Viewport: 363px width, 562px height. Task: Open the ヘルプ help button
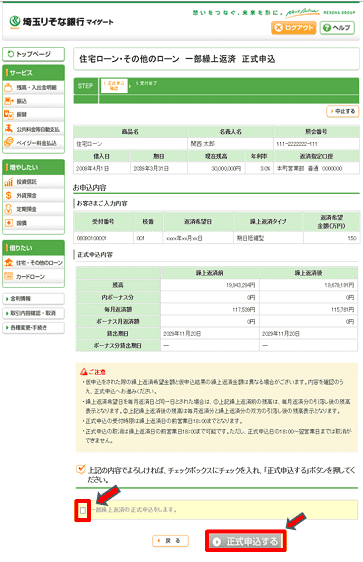point(337,28)
